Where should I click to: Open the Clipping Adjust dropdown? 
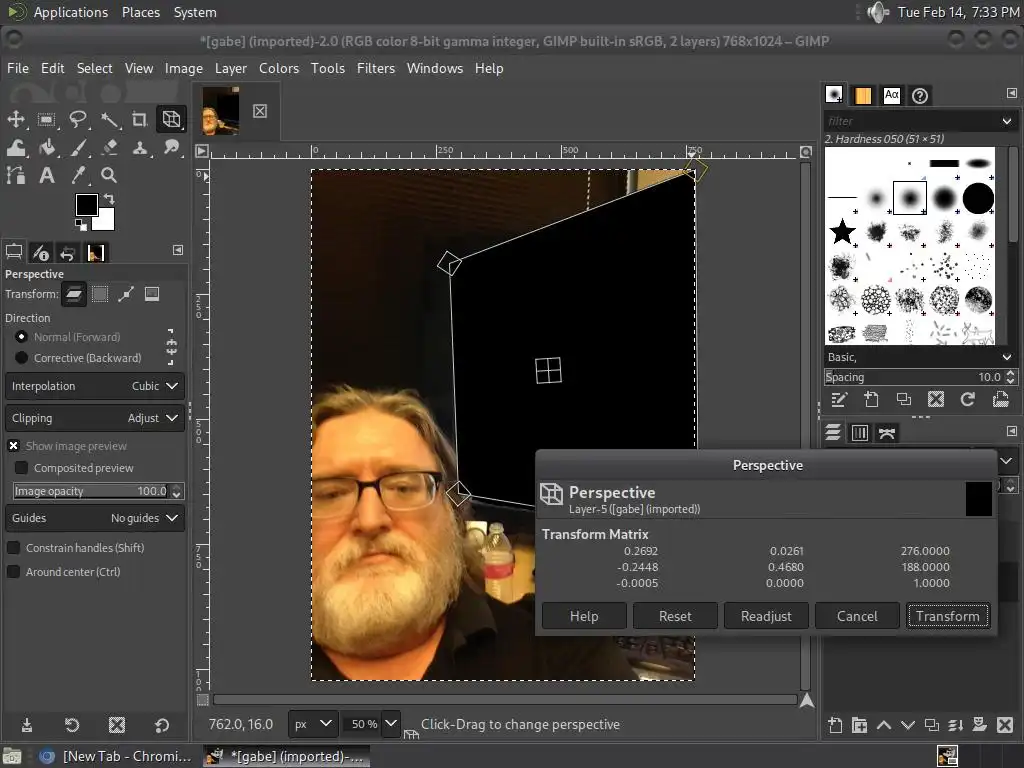(95, 418)
